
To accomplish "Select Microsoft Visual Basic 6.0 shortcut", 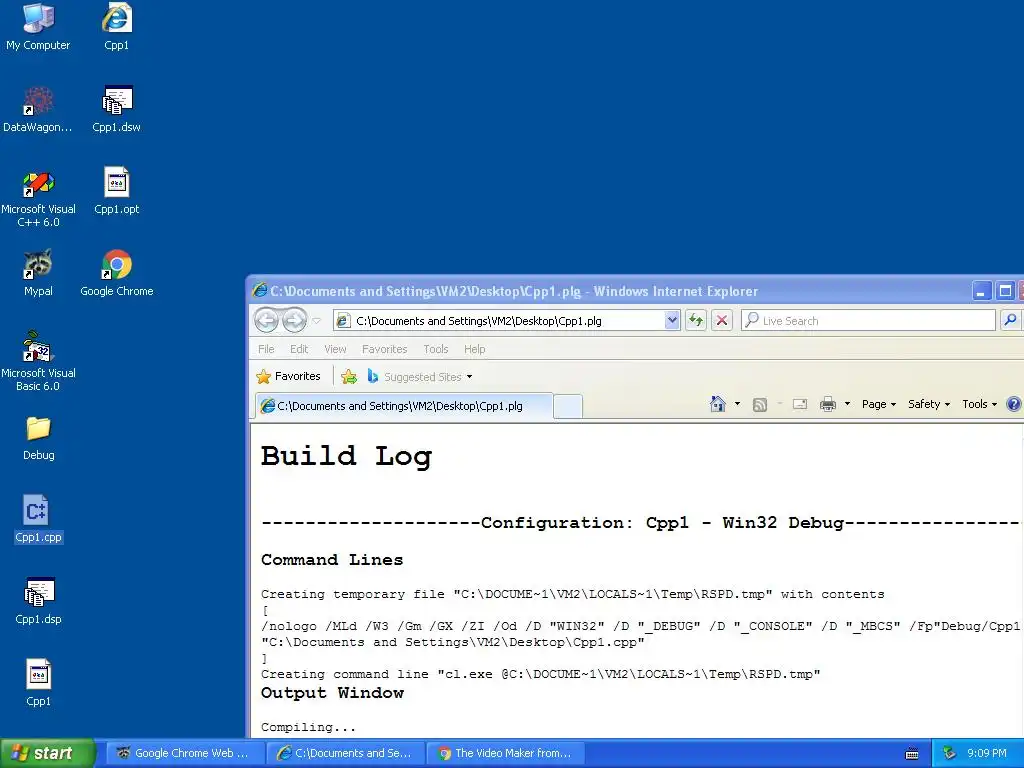I will 38,361.
